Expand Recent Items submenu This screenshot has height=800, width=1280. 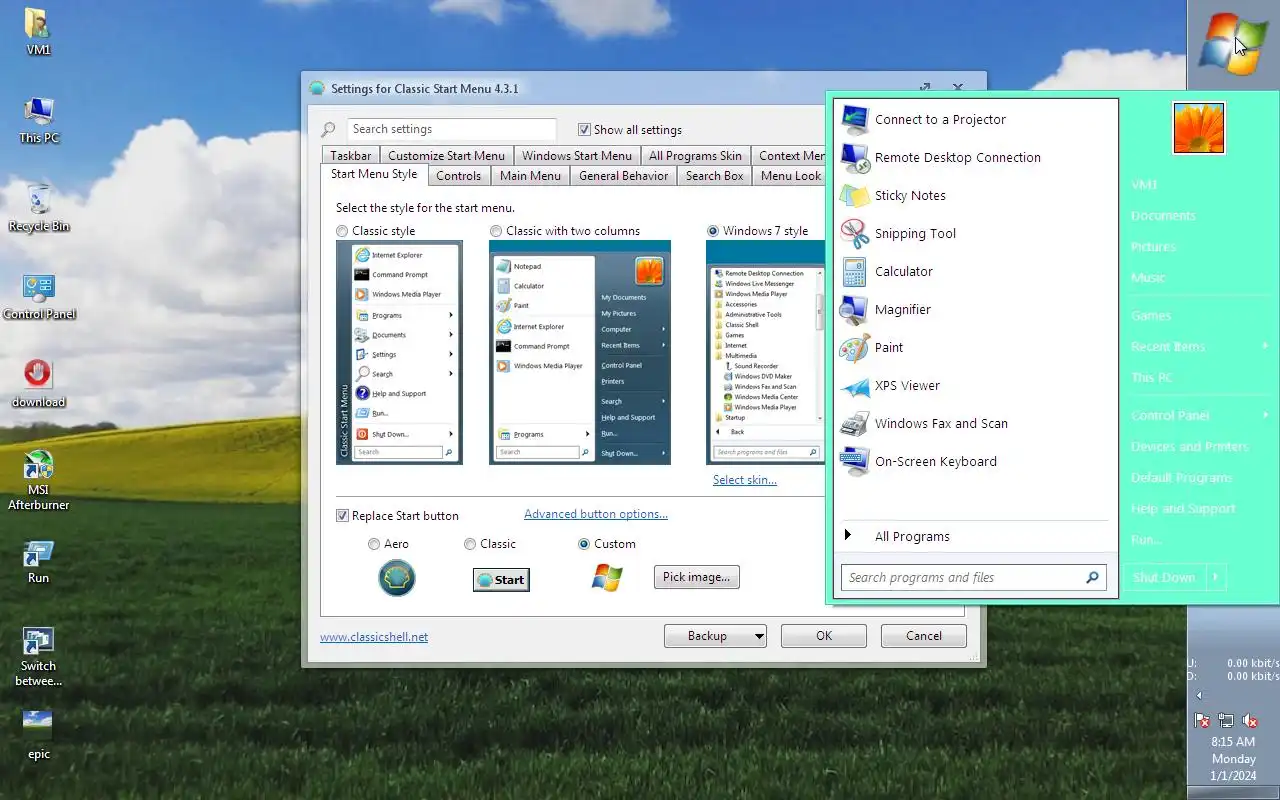1266,346
